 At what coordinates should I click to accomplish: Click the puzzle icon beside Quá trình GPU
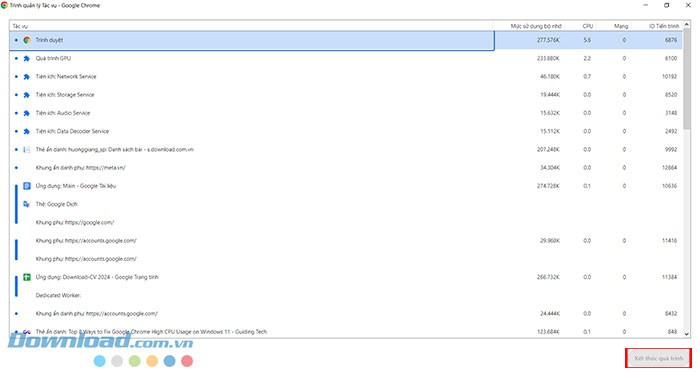27,59
